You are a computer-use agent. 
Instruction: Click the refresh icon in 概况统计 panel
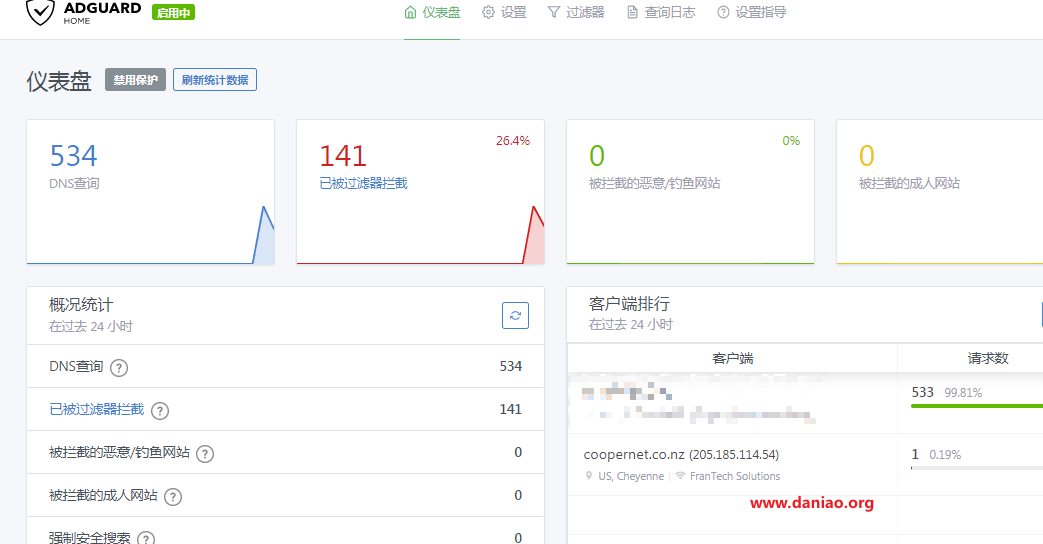pyautogui.click(x=516, y=315)
